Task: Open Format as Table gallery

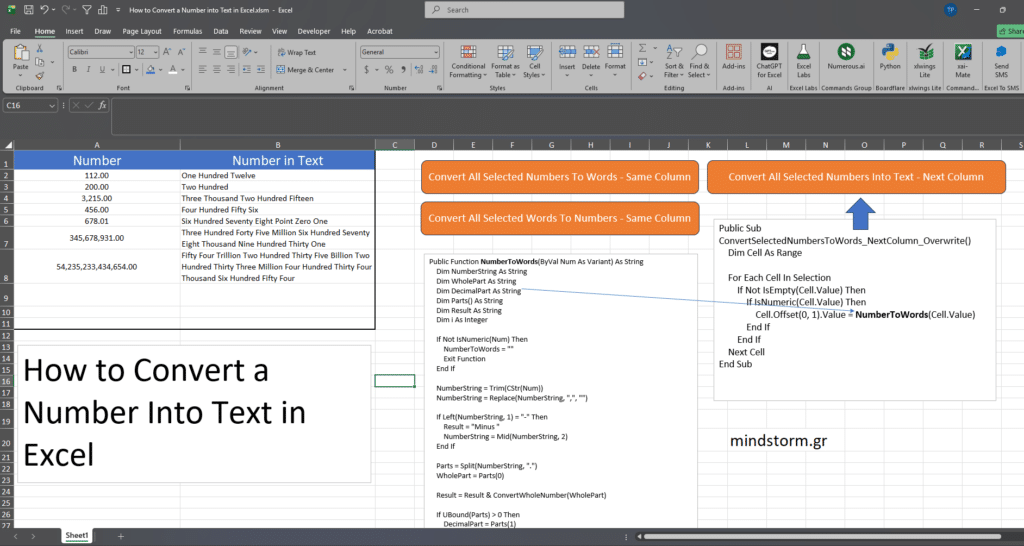Action: pyautogui.click(x=505, y=61)
